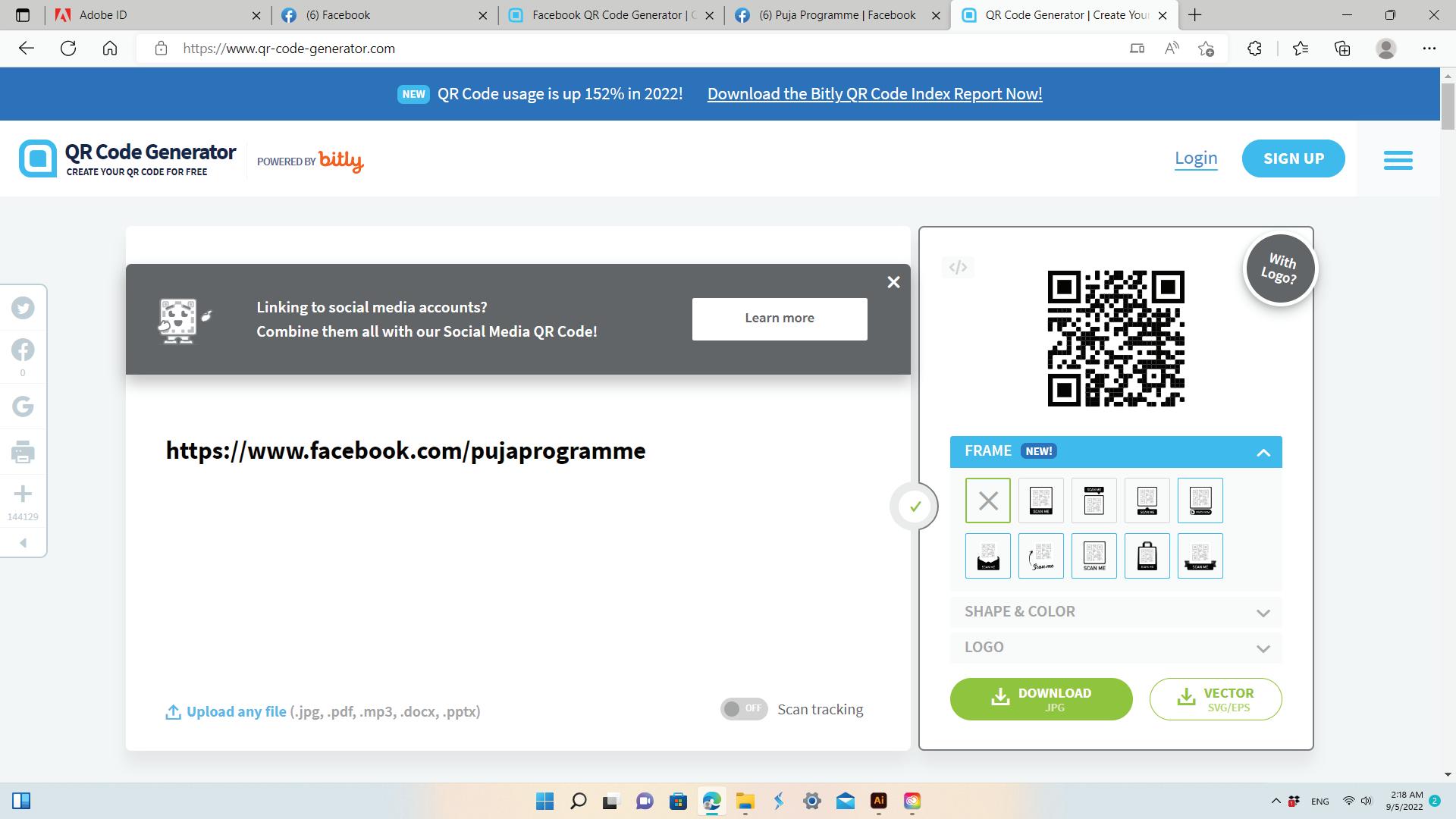The image size is (1456, 819).
Task: Toggle the Scan tracking switch
Action: 743,709
